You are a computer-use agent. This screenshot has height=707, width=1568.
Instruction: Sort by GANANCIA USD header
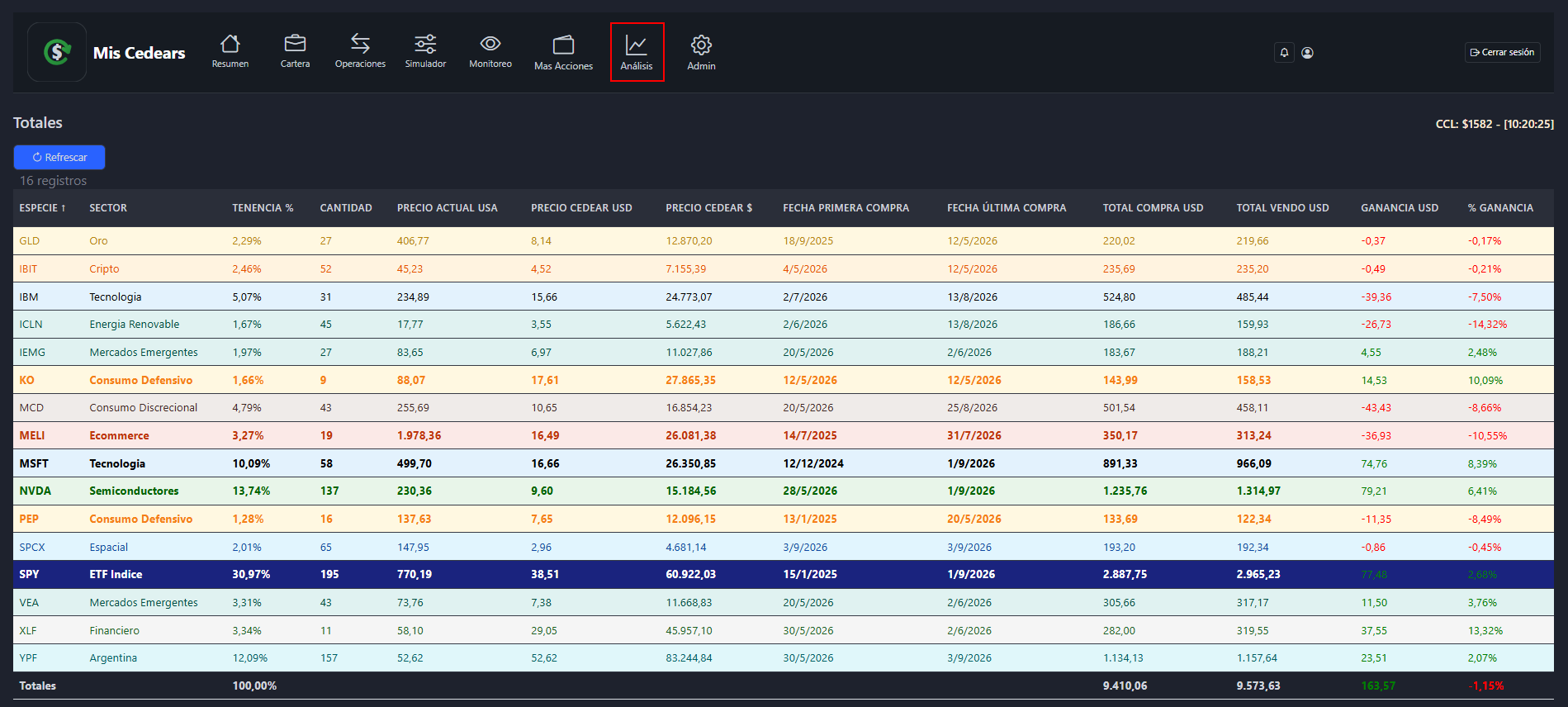pyautogui.click(x=1400, y=208)
